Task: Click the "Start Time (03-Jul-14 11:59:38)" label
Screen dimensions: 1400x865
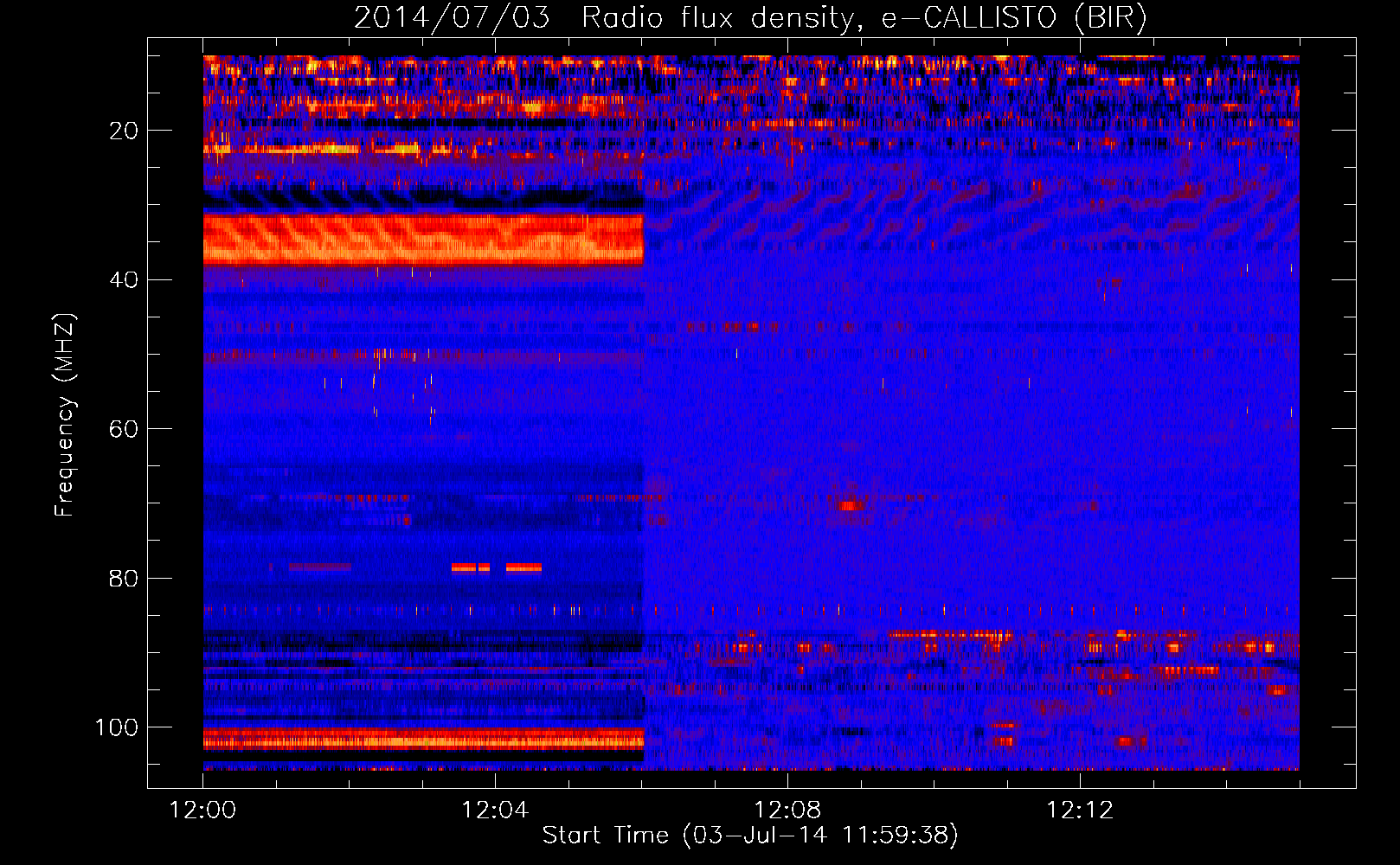Action: pyautogui.click(x=750, y=836)
